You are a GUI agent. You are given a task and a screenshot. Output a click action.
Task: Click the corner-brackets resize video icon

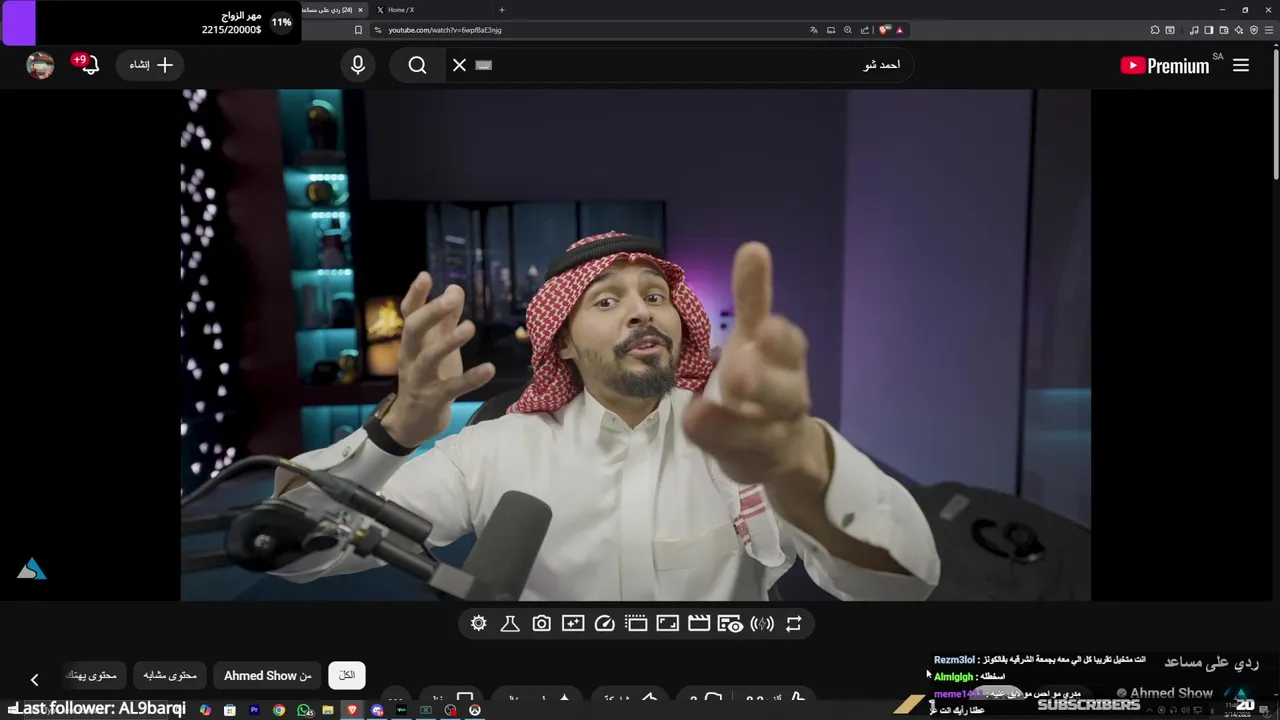click(667, 624)
